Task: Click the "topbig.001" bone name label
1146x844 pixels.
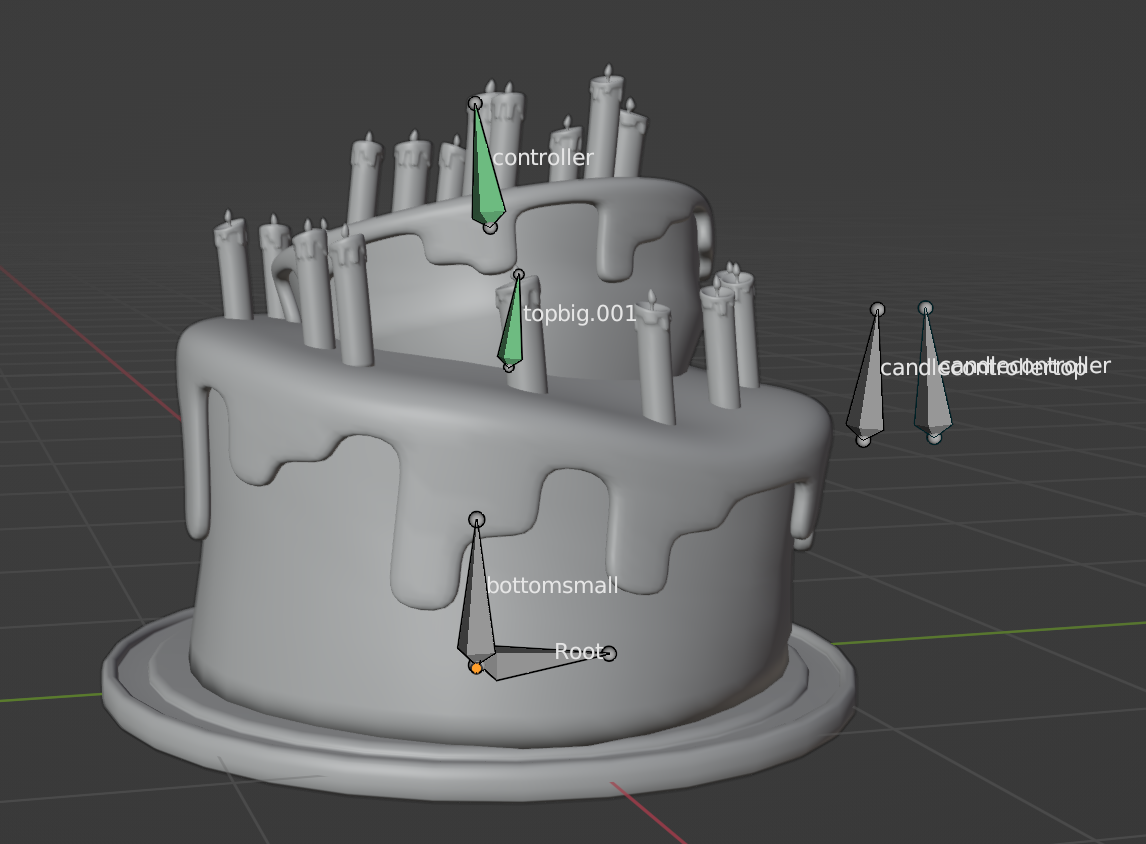Action: click(580, 314)
